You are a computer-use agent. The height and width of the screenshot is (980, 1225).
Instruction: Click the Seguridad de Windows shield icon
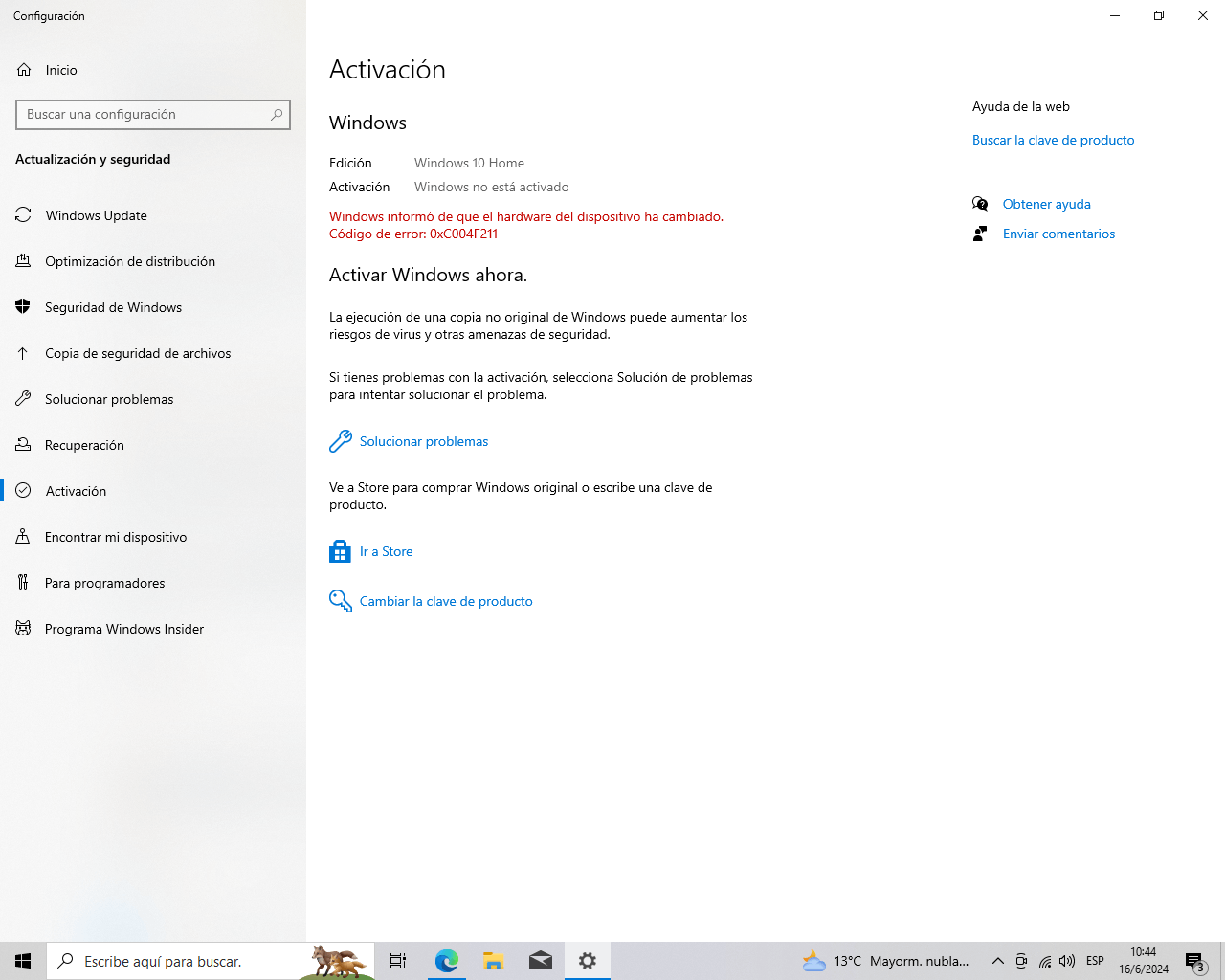click(24, 307)
